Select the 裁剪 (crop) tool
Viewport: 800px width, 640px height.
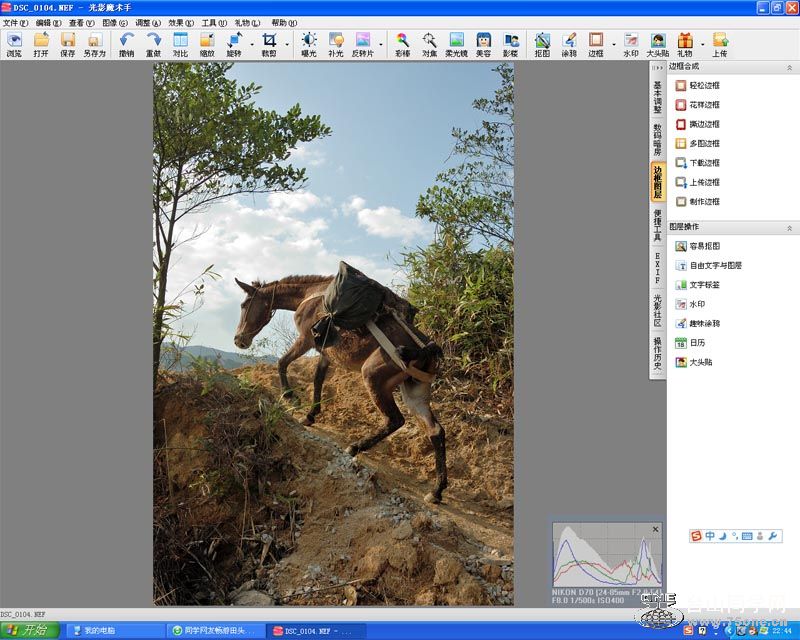click(x=269, y=44)
